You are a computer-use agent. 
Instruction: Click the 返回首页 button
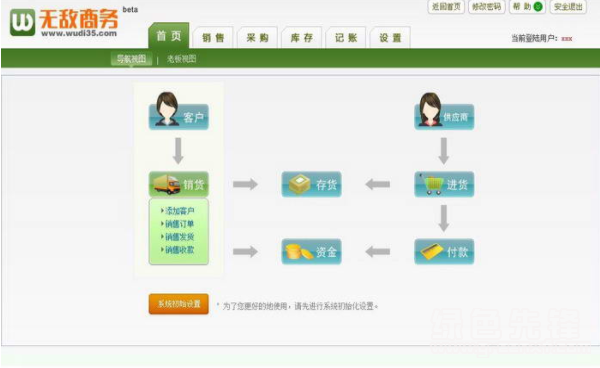[x=446, y=7]
